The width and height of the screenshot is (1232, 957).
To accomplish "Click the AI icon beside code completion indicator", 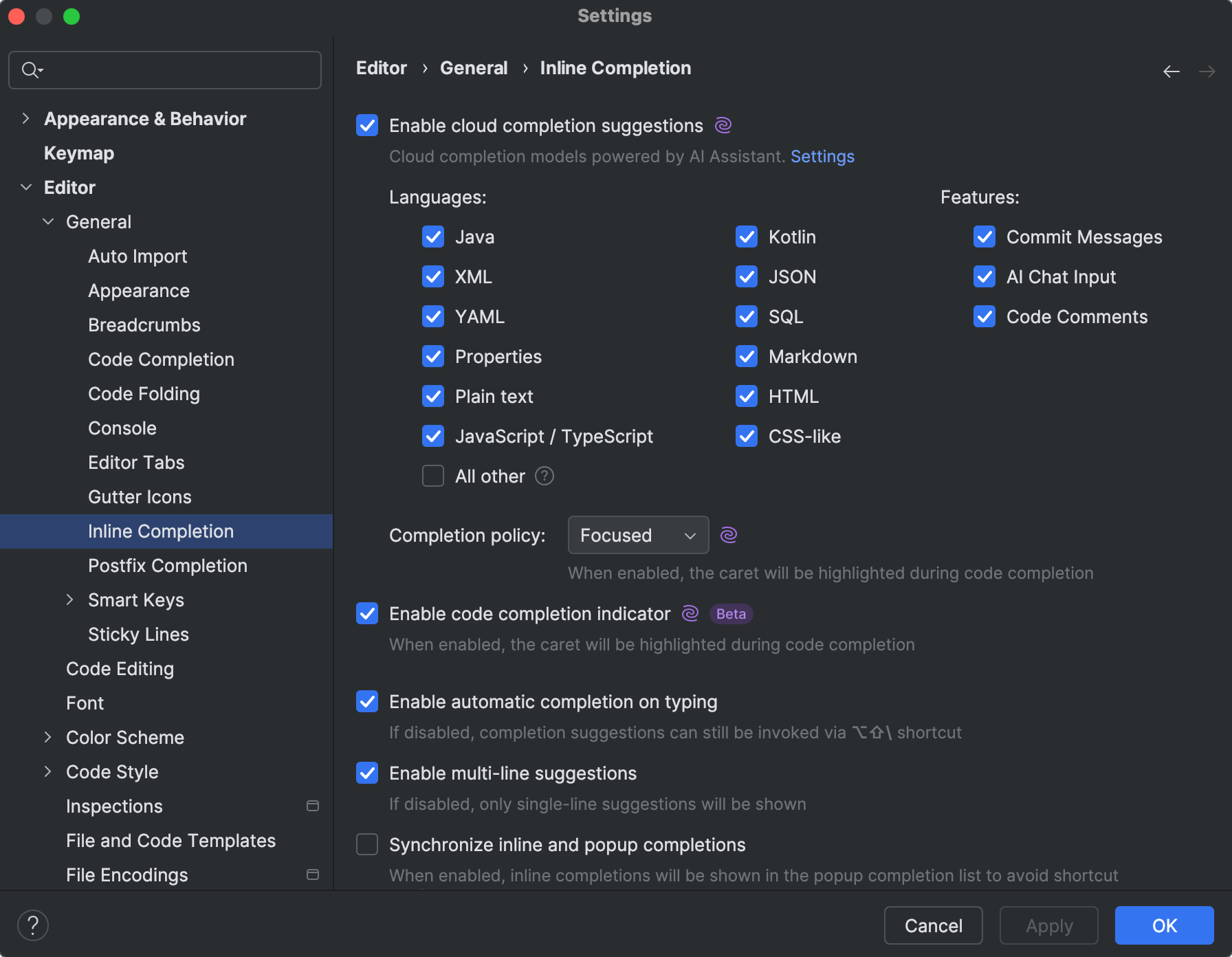I will tap(689, 613).
